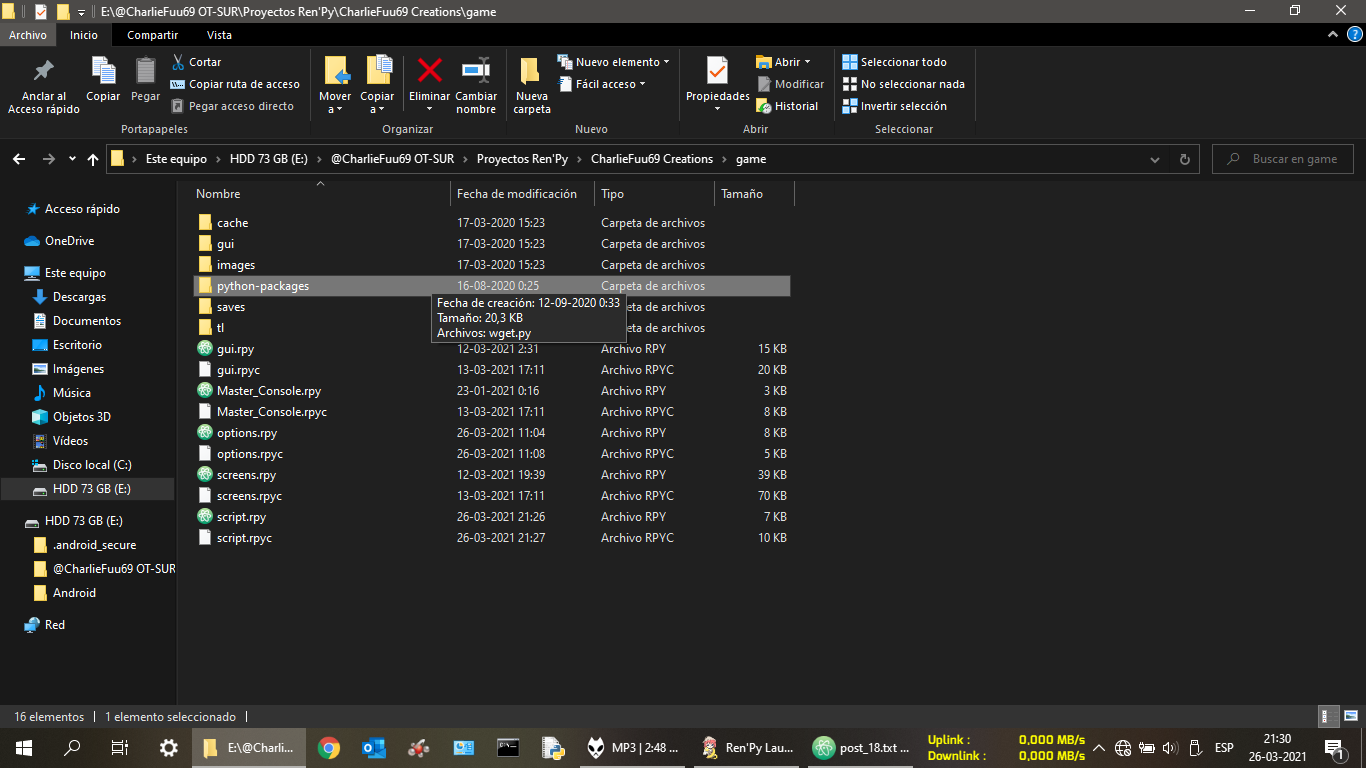This screenshot has width=1366, height=768.
Task: Create a new folder with Nueva carpeta
Action: [531, 72]
